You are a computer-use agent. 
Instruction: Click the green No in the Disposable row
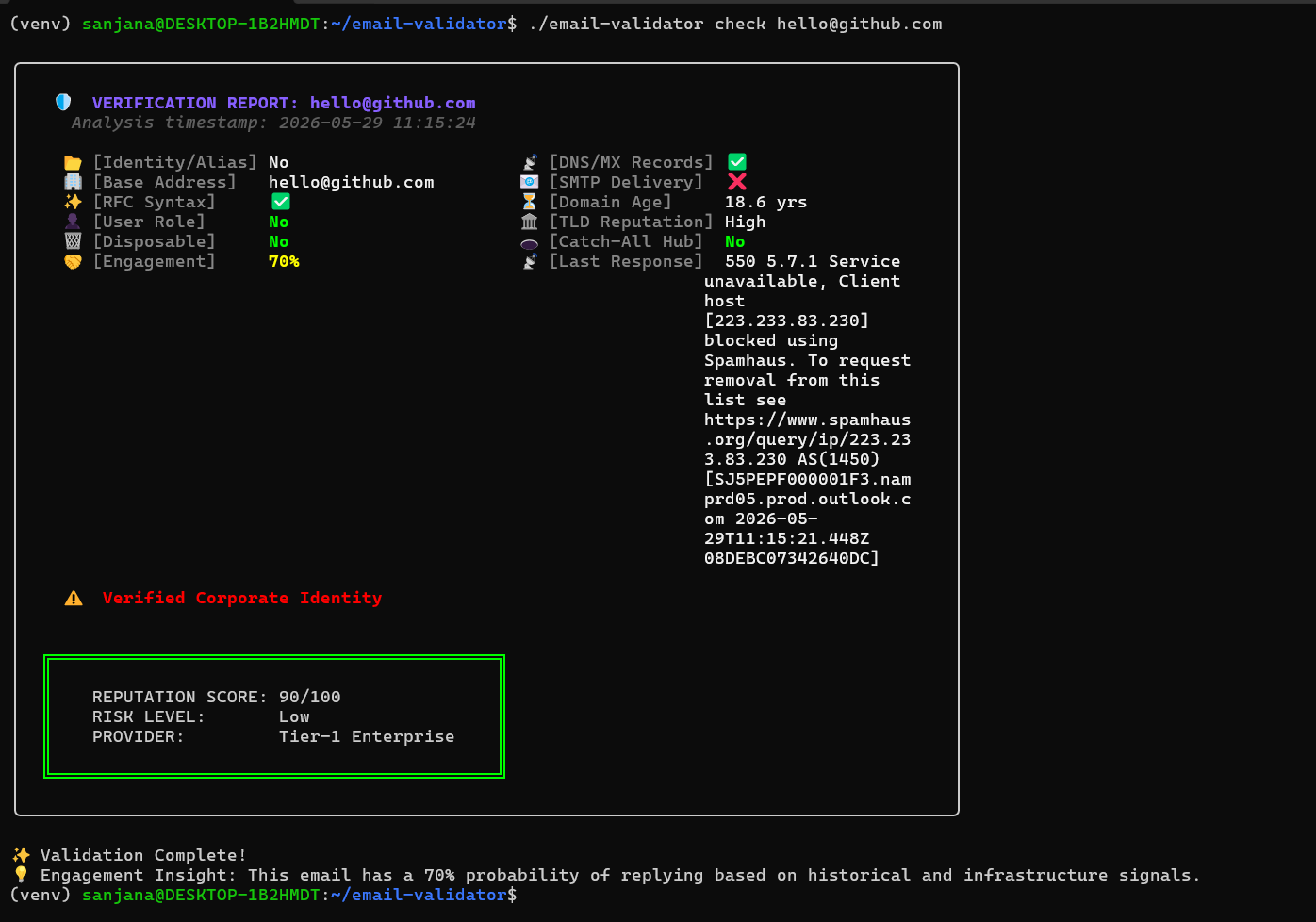point(279,241)
